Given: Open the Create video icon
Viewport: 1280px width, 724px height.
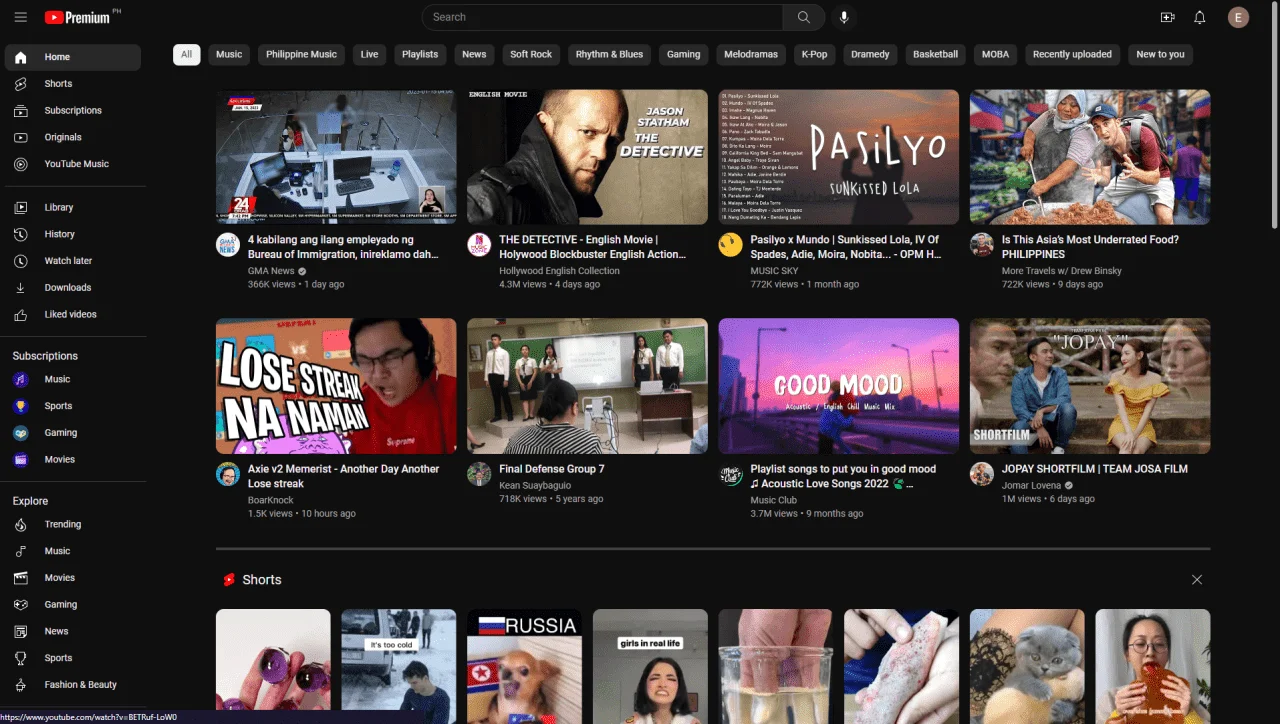Looking at the screenshot, I should (1167, 17).
